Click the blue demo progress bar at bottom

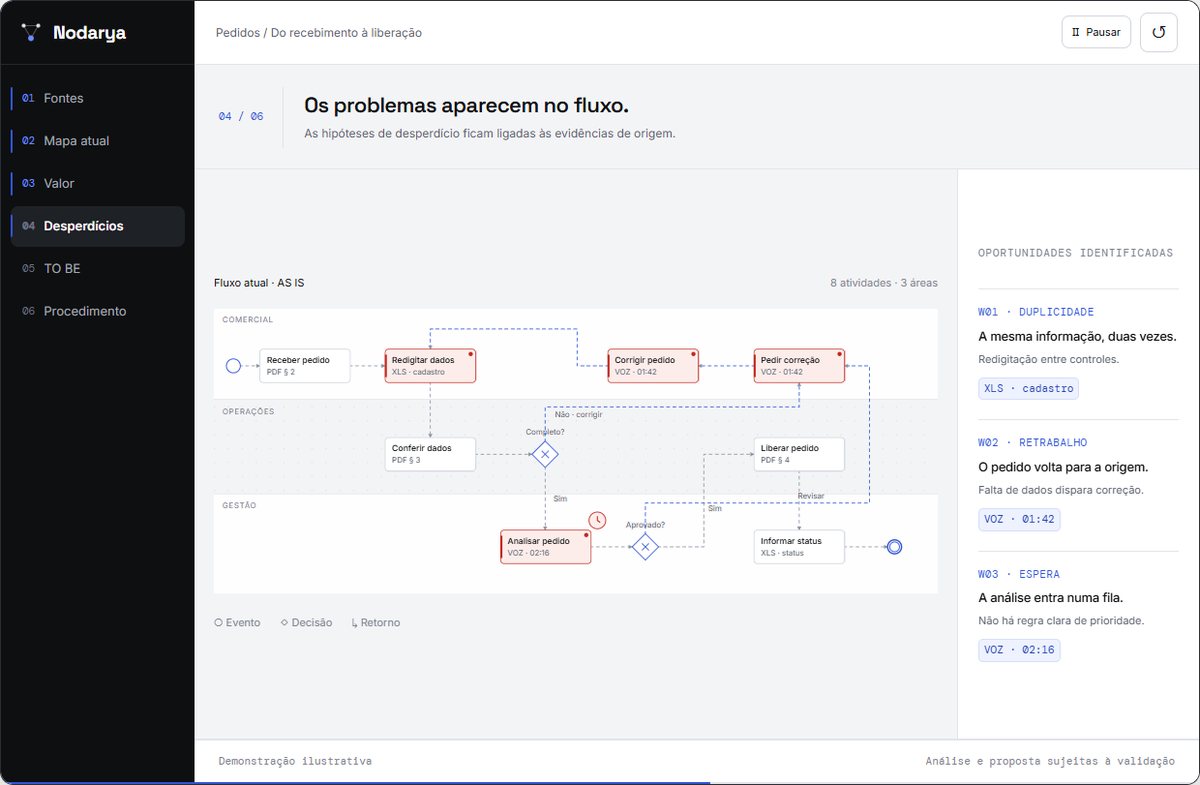[355, 782]
